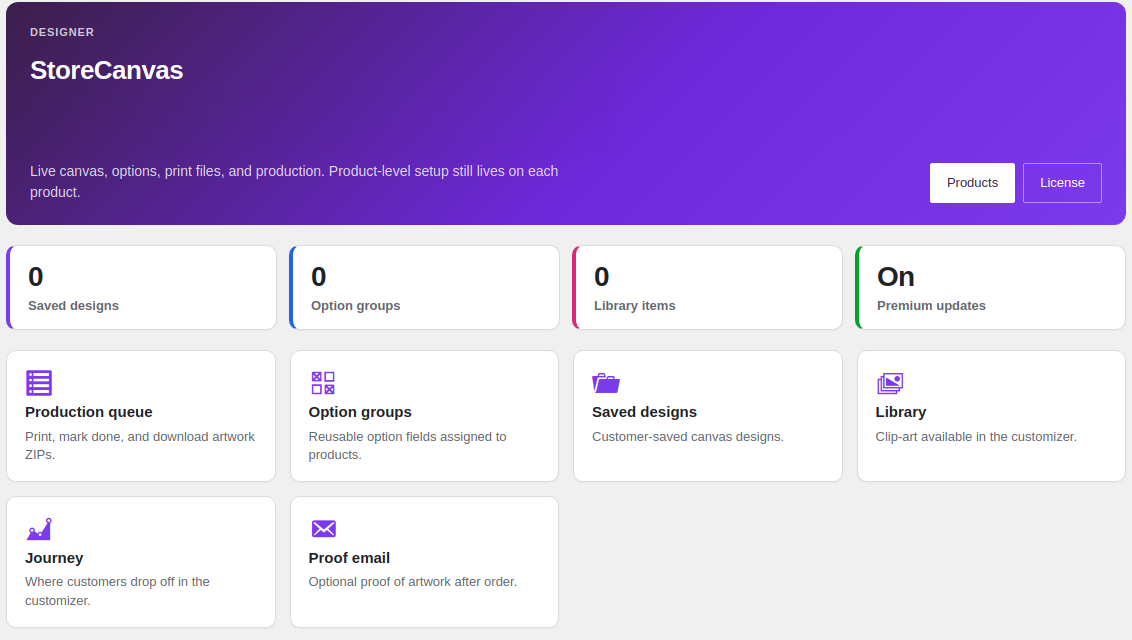Image resolution: width=1132 pixels, height=640 pixels.
Task: Click the StoreCanvas heading
Action: coord(107,70)
